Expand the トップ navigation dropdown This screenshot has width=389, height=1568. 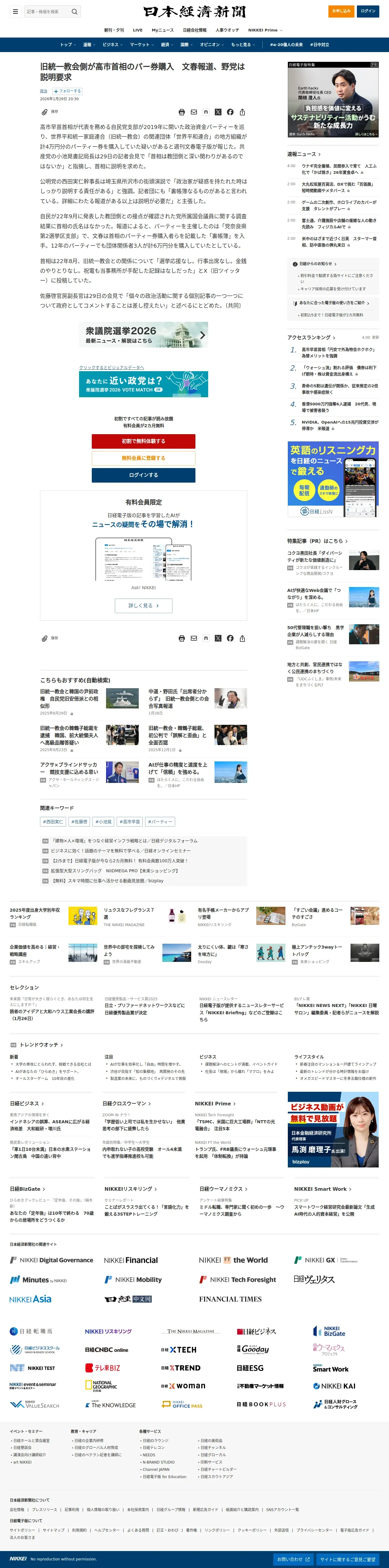point(68,45)
